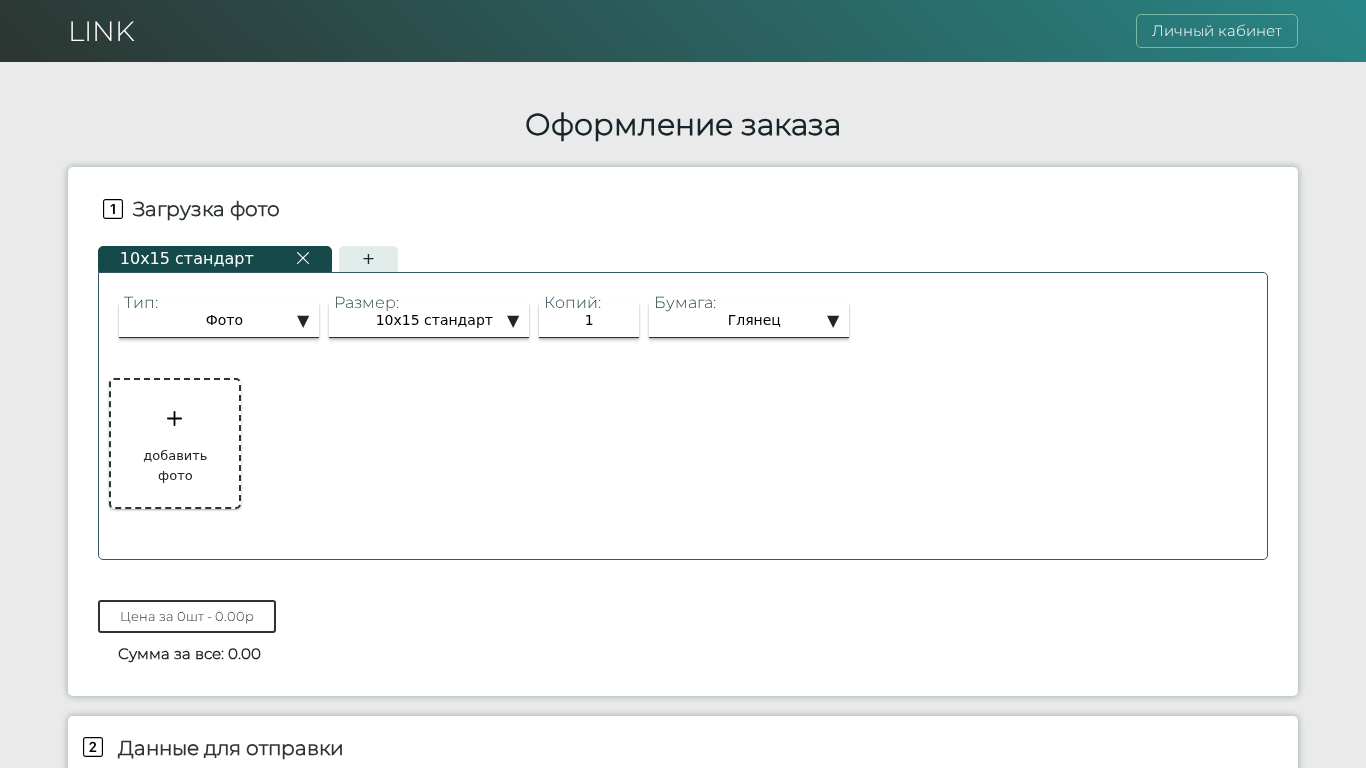Click the добавить фото caption text
The width and height of the screenshot is (1366, 768).
point(175,466)
